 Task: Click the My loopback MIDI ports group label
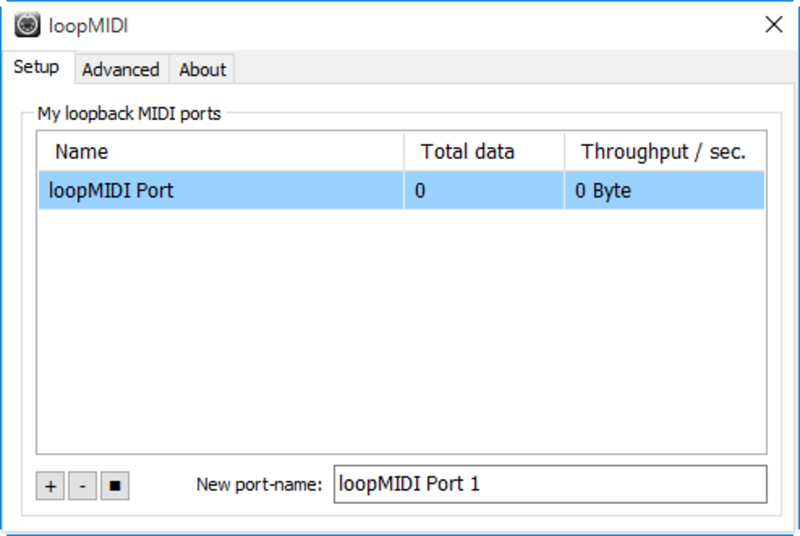pos(129,113)
